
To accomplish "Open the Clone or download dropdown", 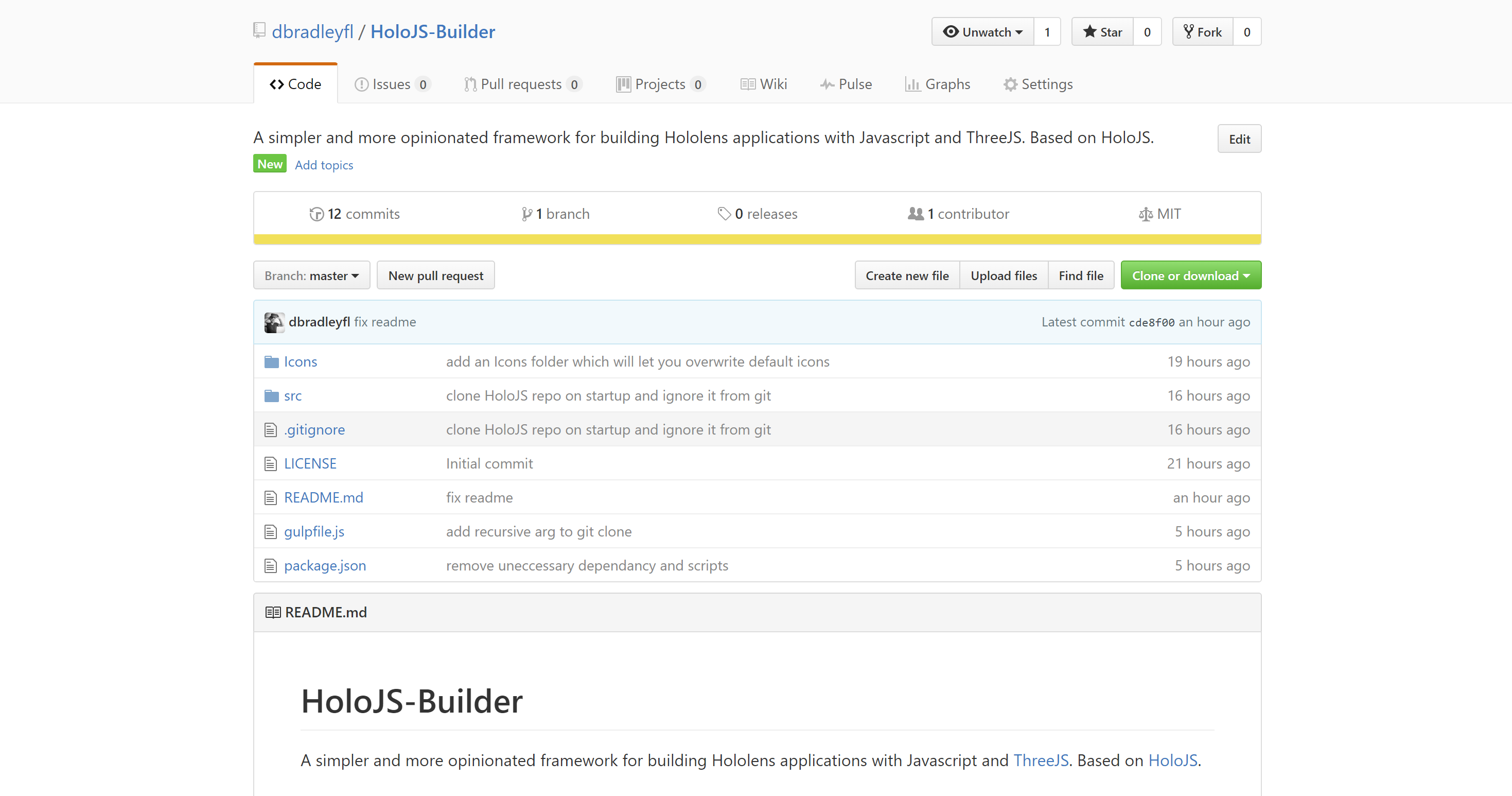I will coord(1190,275).
